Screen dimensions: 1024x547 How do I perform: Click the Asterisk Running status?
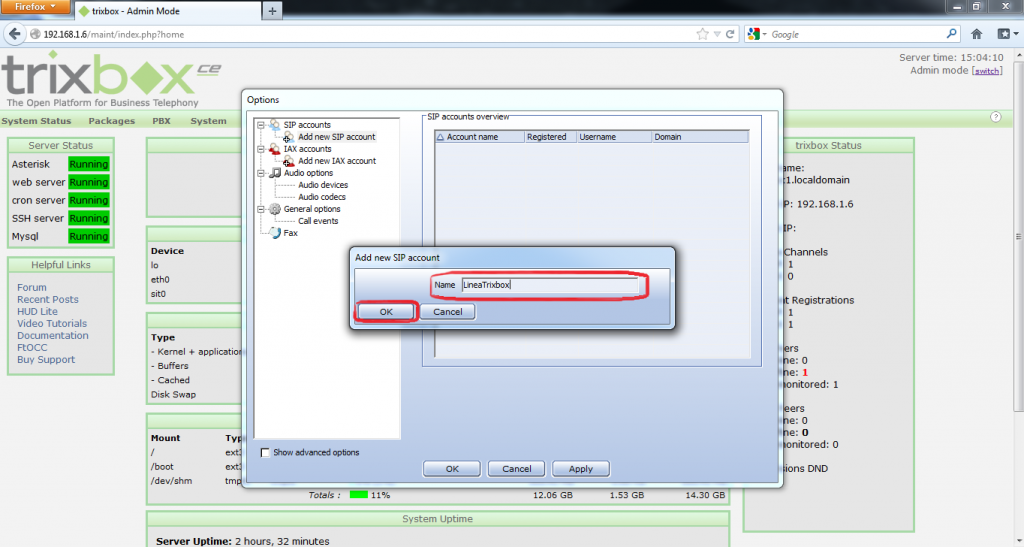(x=89, y=164)
